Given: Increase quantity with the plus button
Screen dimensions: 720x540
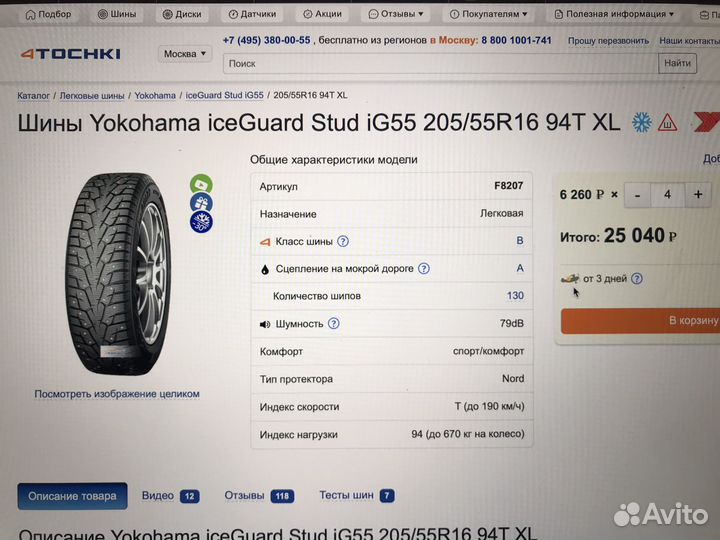Looking at the screenshot, I should pyautogui.click(x=698, y=195).
